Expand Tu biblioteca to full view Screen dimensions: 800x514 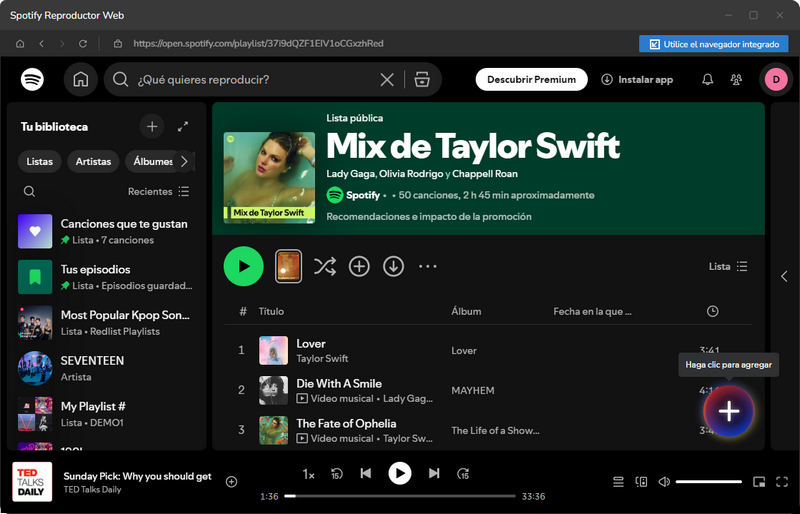click(x=183, y=127)
